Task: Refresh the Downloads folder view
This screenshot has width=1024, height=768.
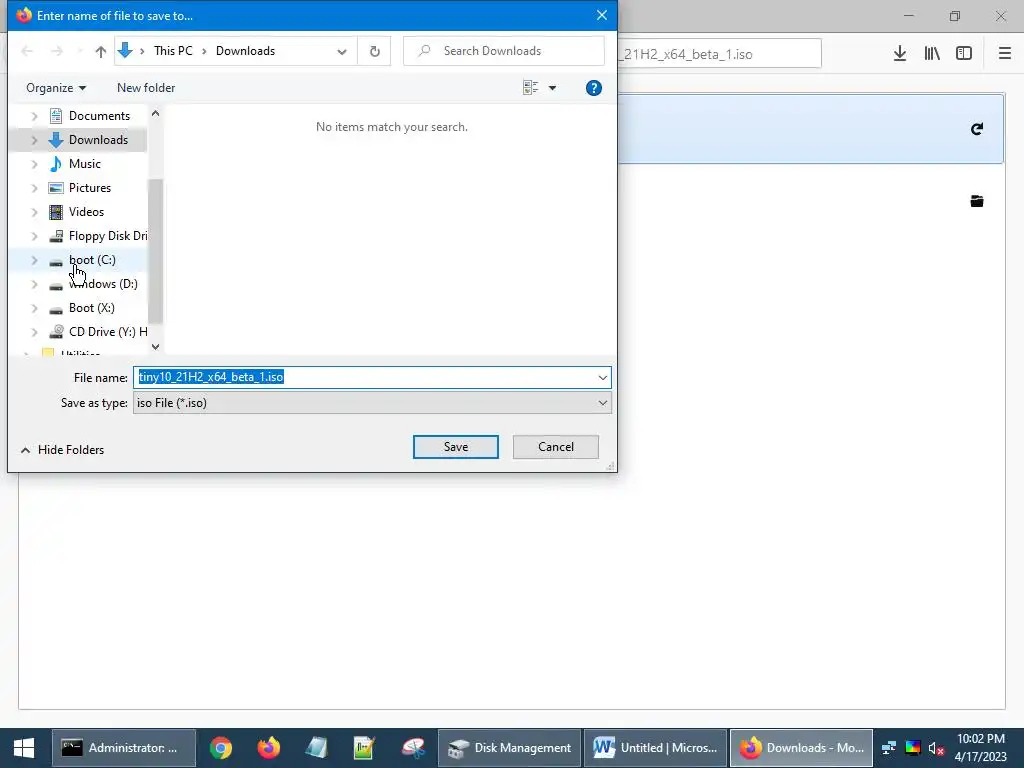Action: [374, 51]
